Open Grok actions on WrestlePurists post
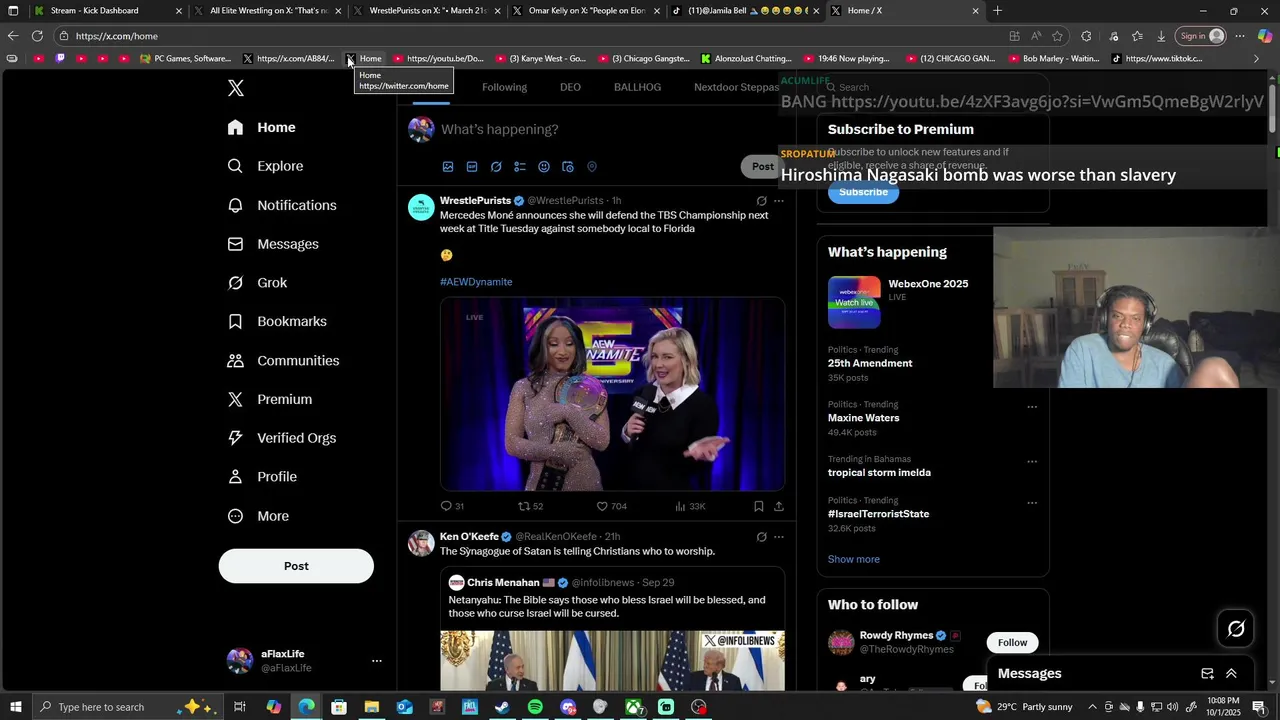The image size is (1280, 720). click(x=761, y=201)
